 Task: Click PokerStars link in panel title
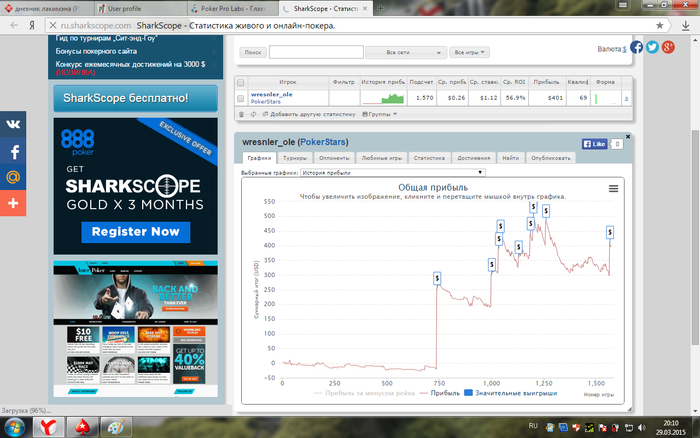323,142
